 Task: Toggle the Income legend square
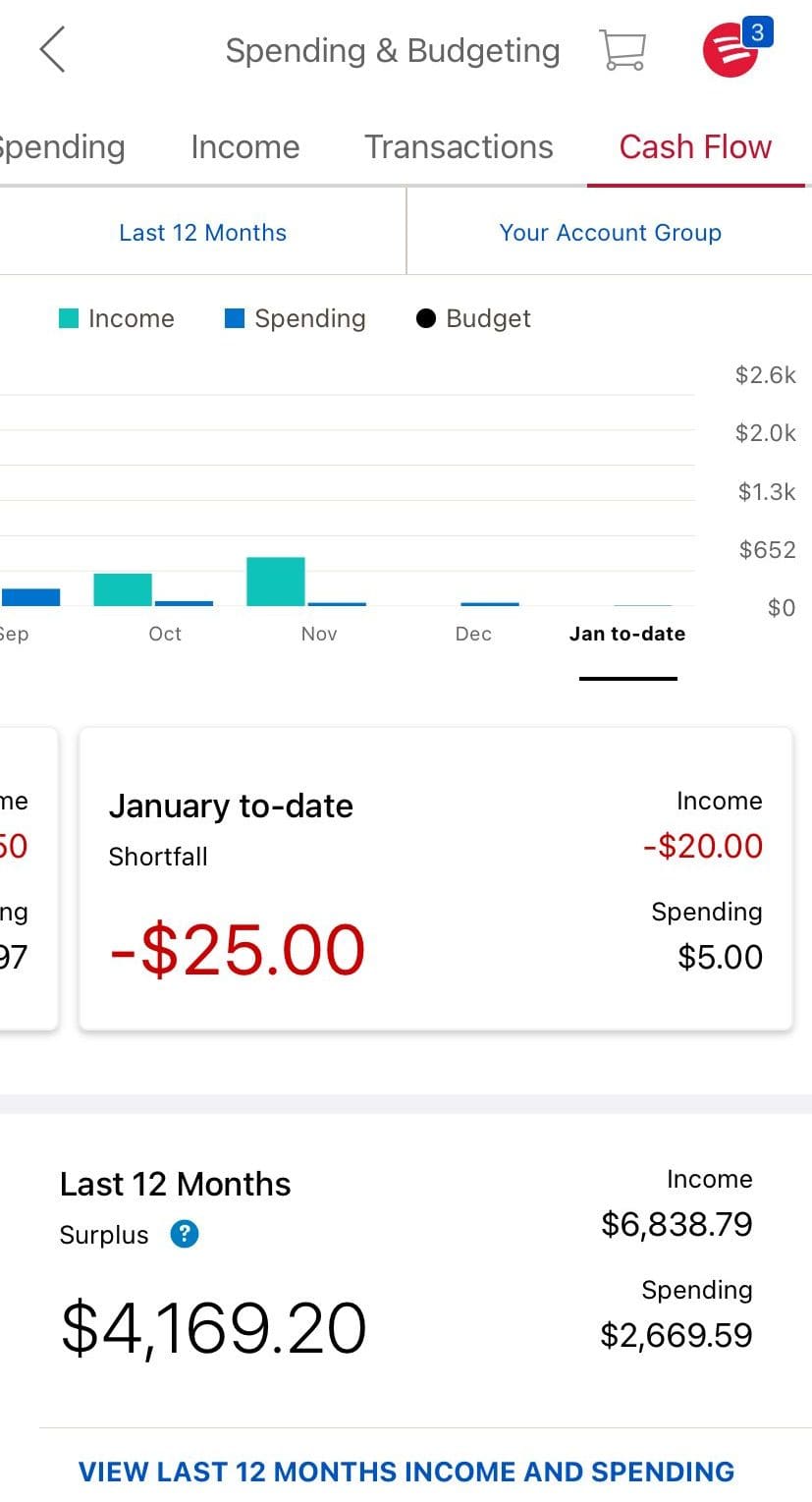[69, 318]
